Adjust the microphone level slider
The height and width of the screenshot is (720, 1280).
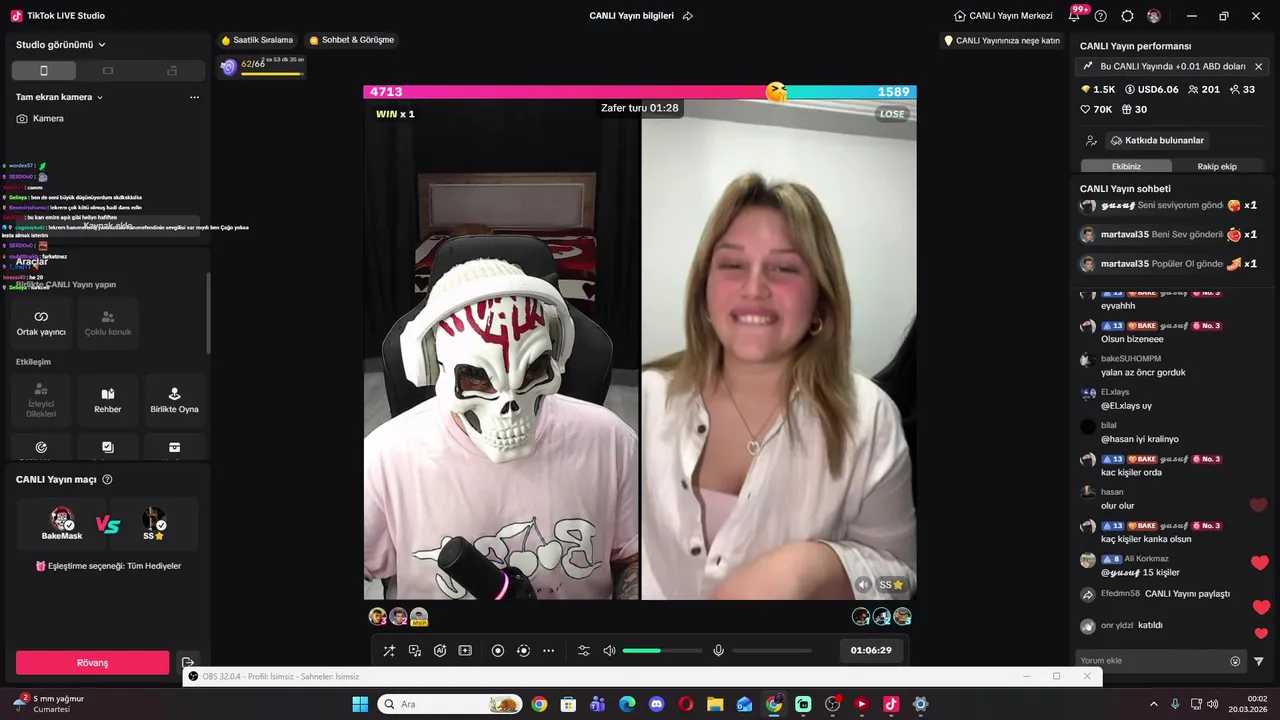click(772, 651)
